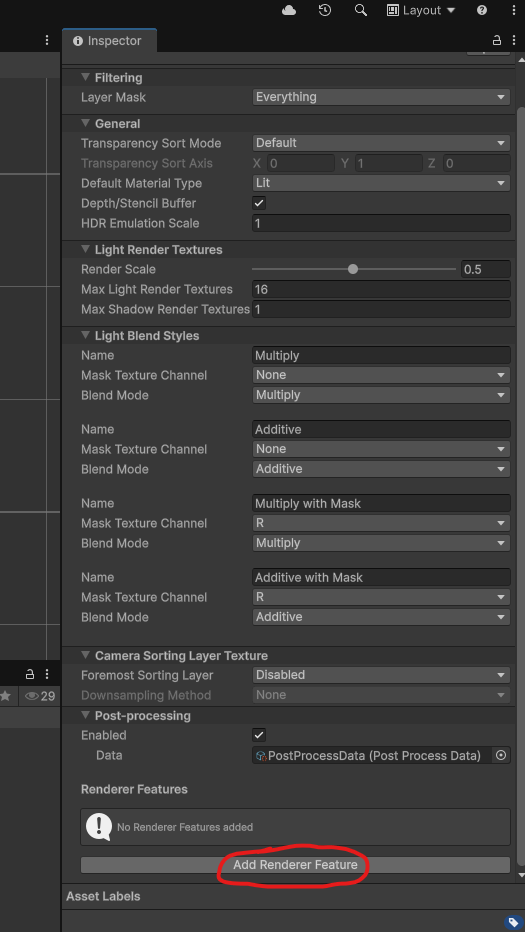Open the Help question mark icon

(x=482, y=10)
